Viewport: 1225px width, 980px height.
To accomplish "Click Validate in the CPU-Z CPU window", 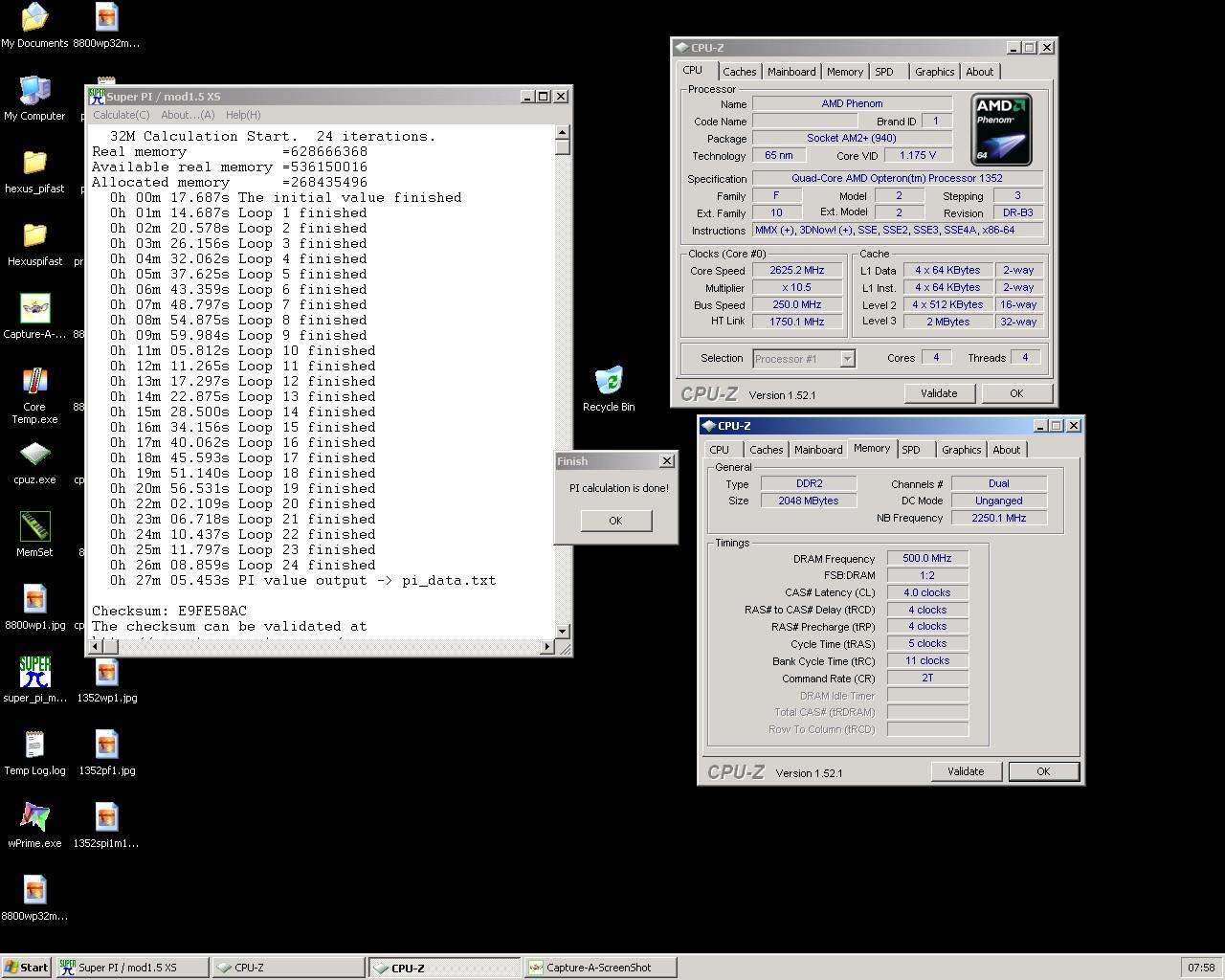I will [x=939, y=393].
